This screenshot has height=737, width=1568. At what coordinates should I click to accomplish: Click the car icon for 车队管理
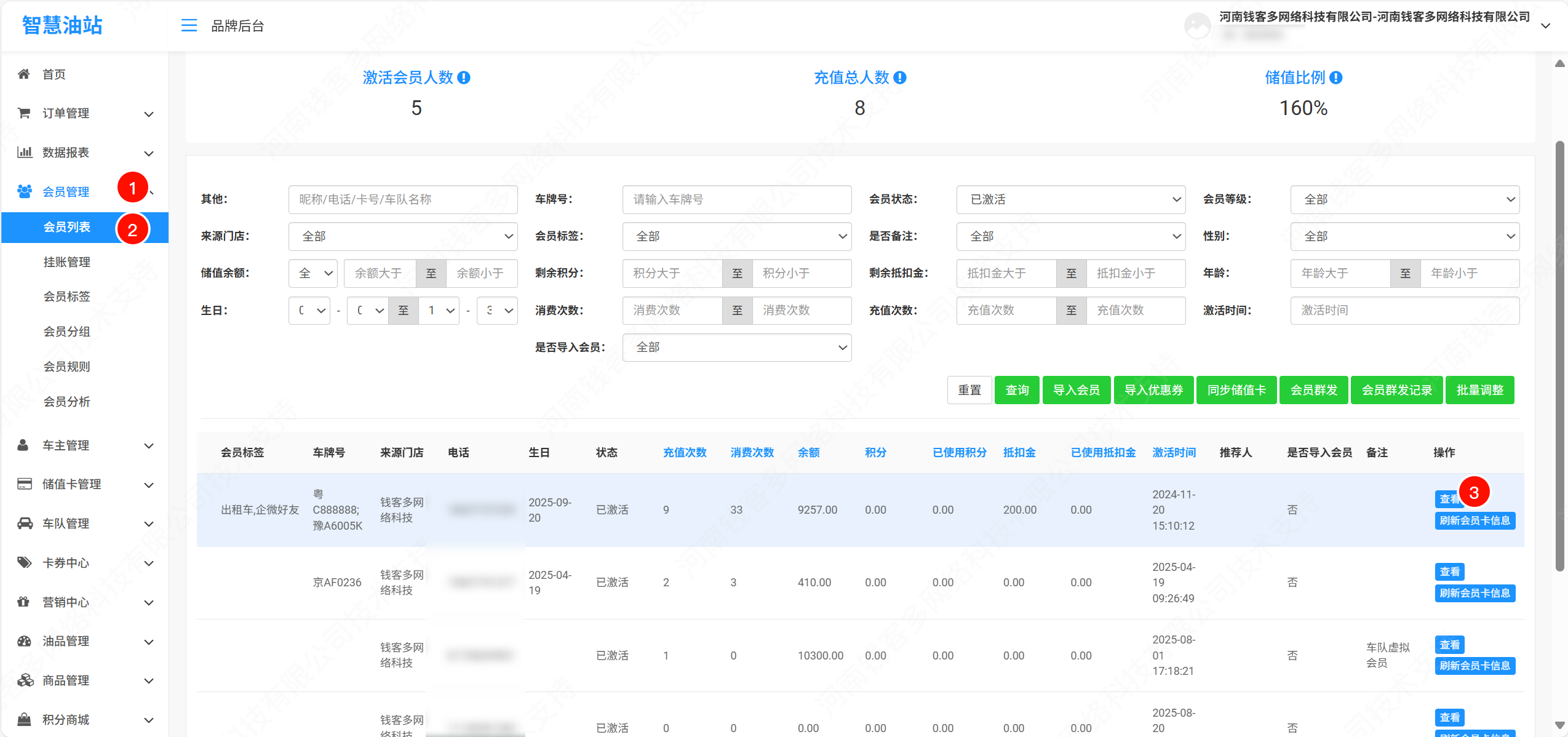[25, 524]
